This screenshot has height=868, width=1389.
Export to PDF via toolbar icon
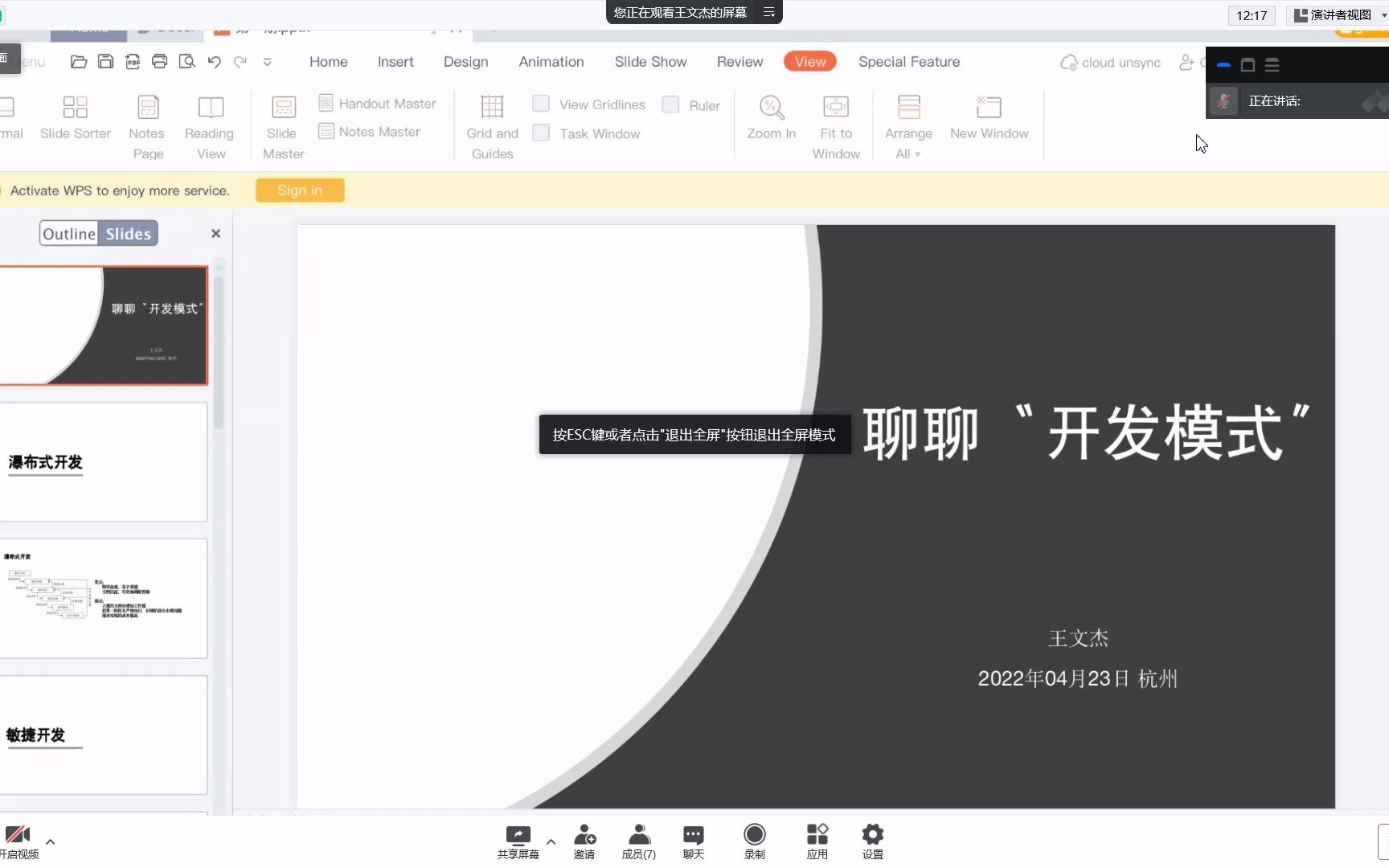133,62
